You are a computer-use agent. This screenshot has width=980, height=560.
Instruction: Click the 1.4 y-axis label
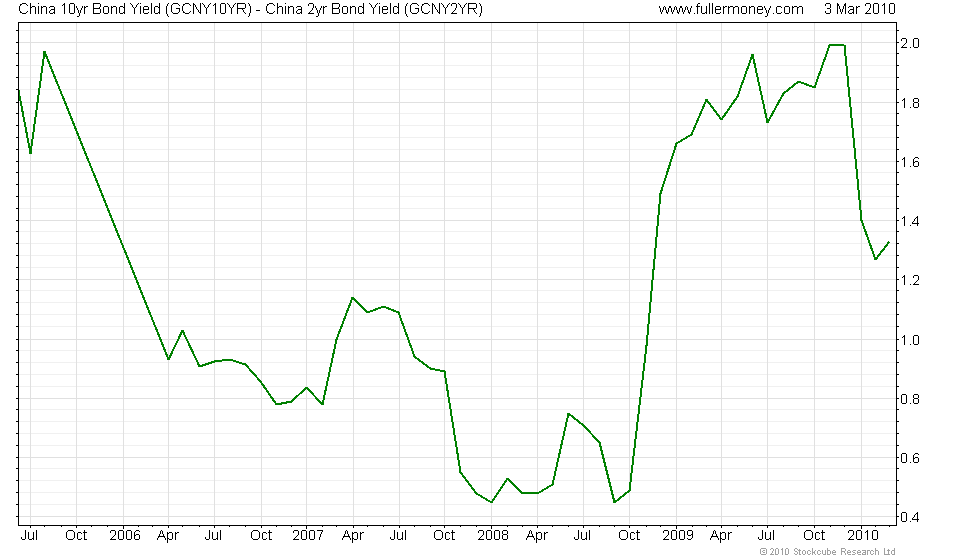910,221
